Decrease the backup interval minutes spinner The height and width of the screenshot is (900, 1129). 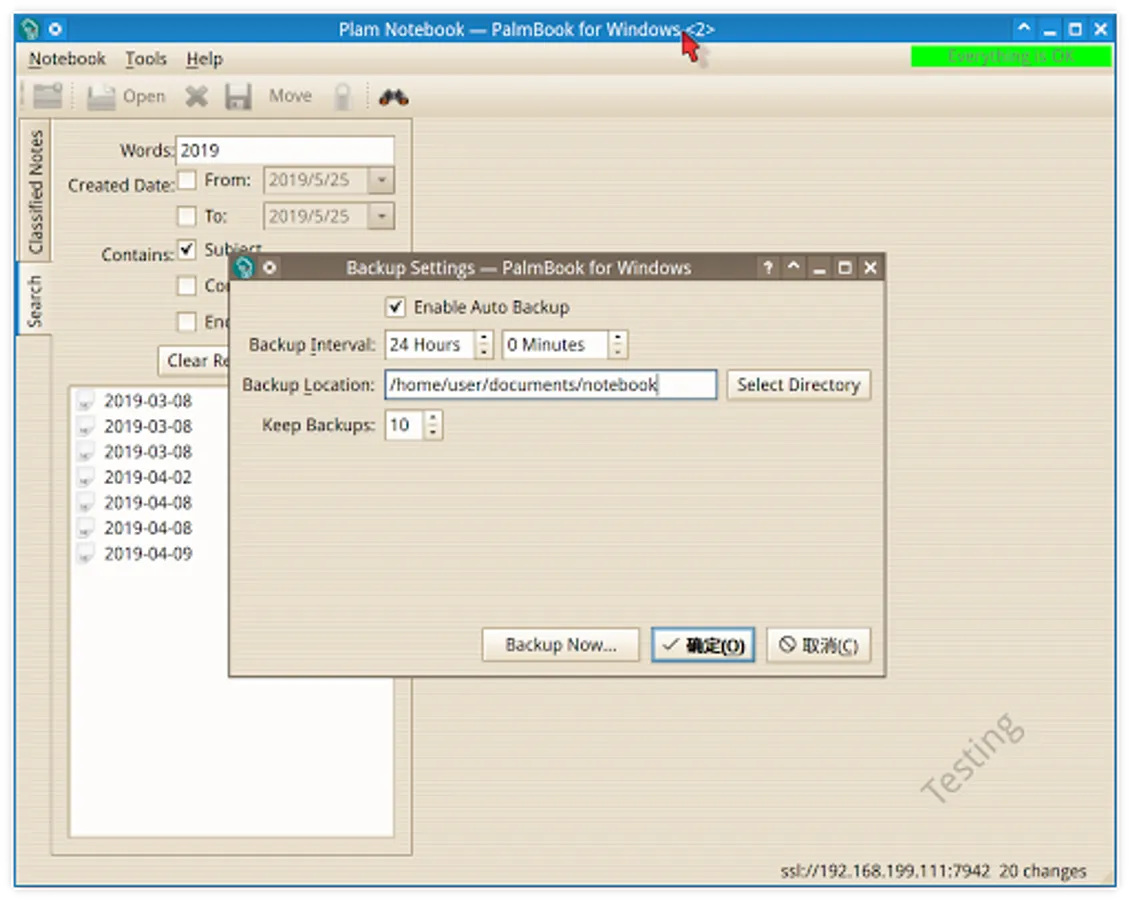click(x=617, y=351)
